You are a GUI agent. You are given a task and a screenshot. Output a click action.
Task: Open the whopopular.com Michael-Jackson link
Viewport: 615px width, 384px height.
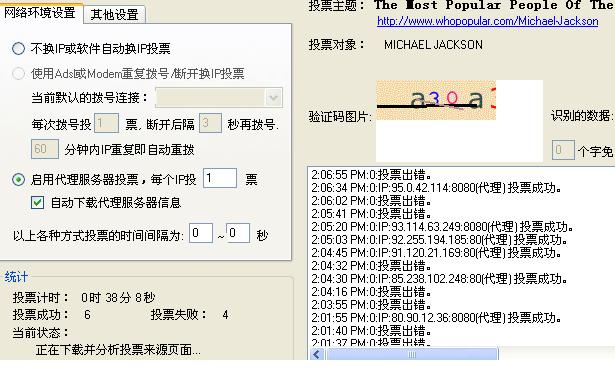click(x=488, y=21)
